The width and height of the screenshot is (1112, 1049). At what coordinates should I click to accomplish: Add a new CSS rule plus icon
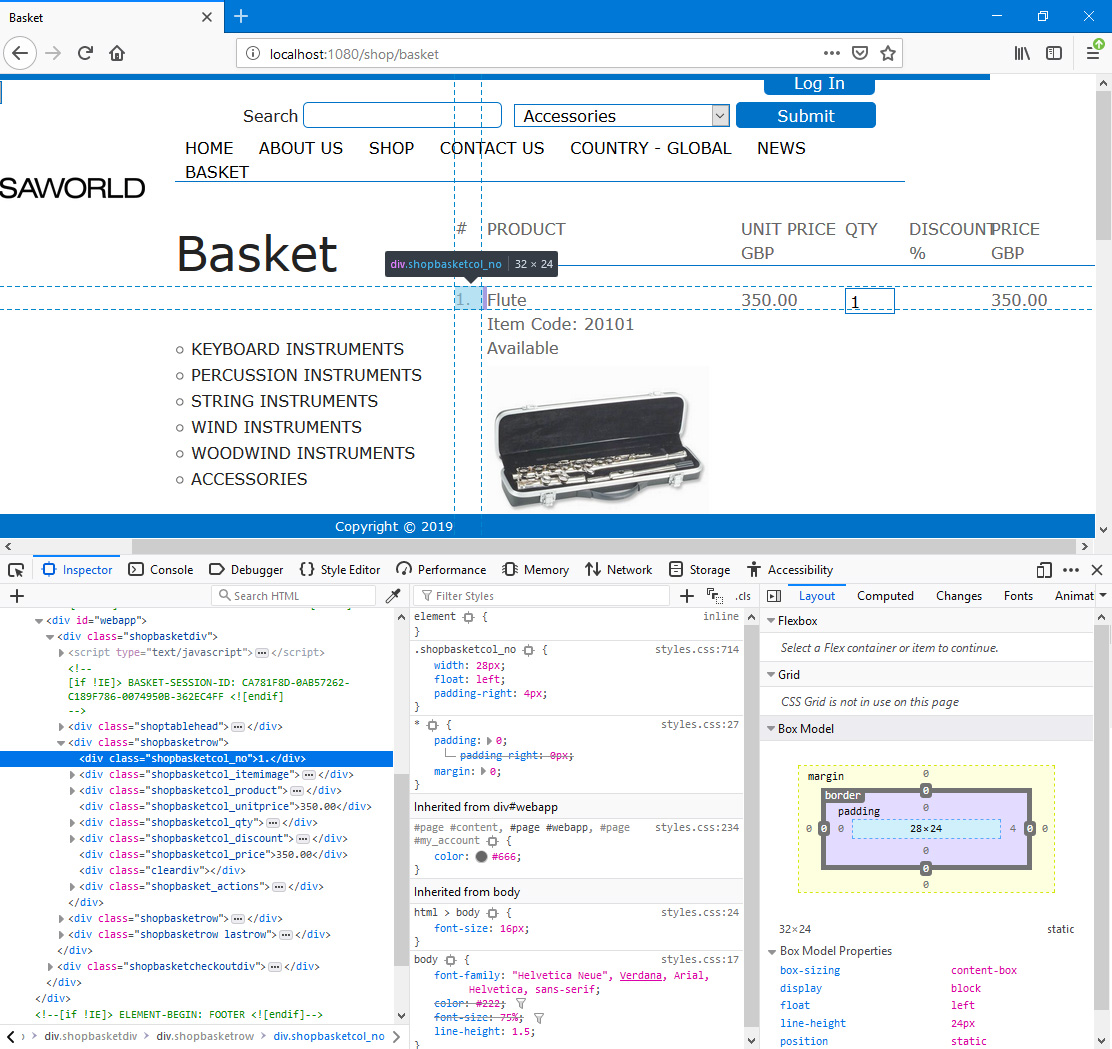pos(686,596)
